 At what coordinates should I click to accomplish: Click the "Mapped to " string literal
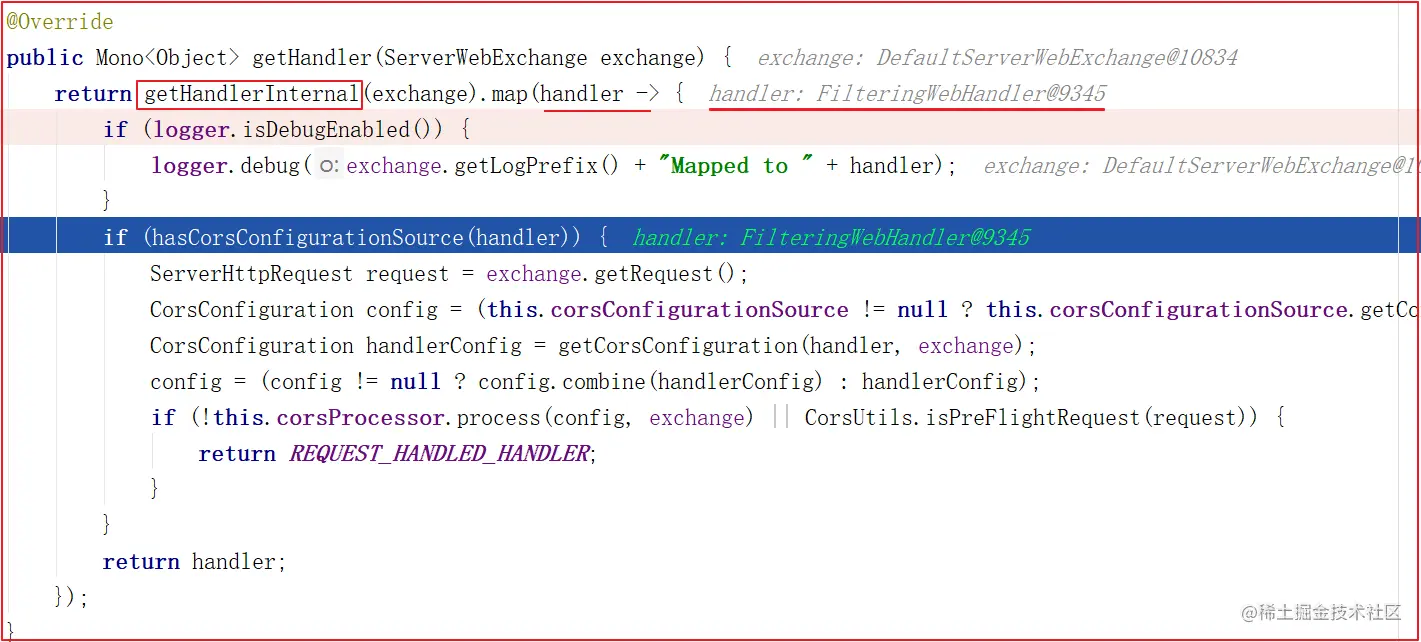point(736,166)
